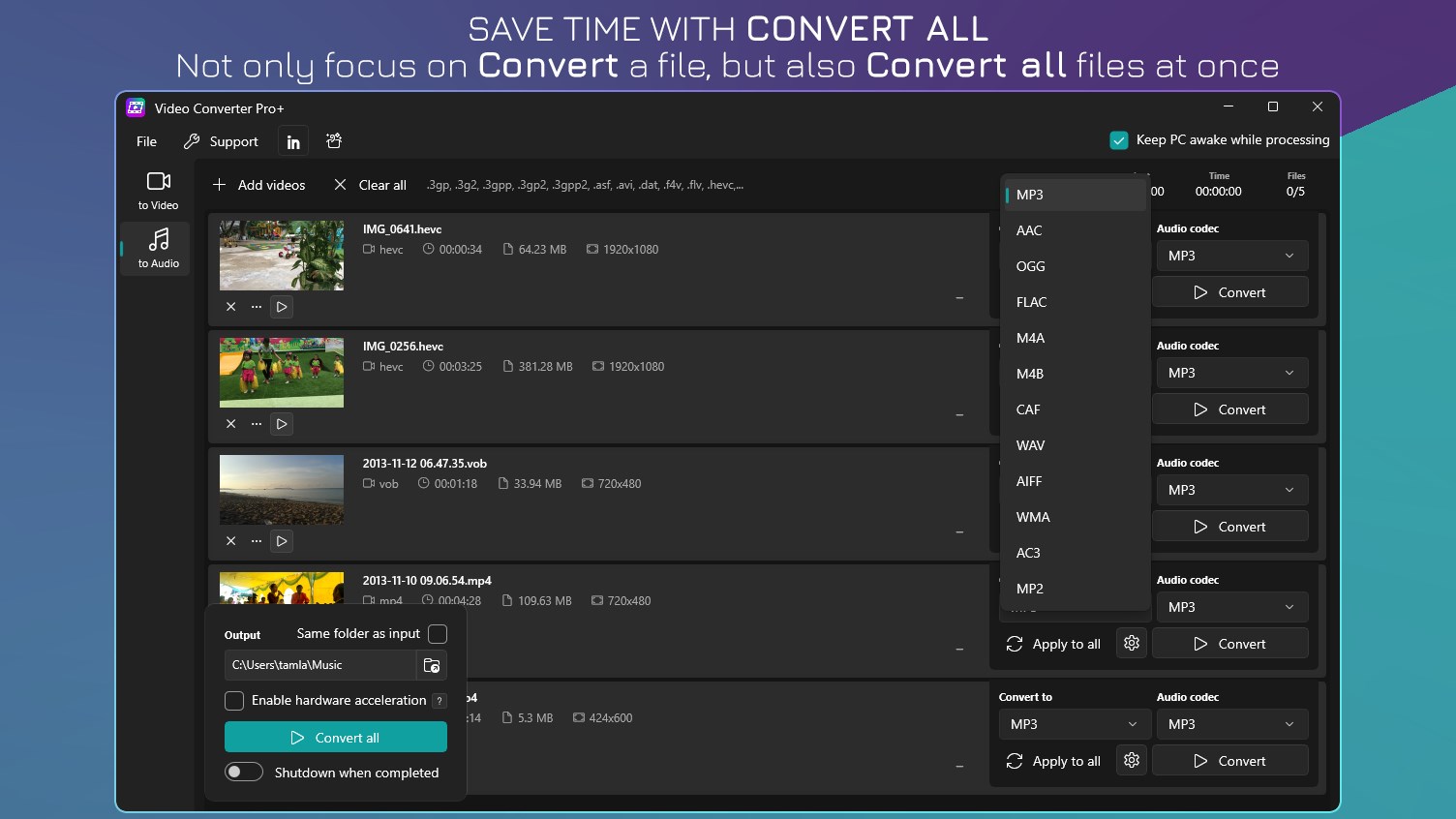This screenshot has height=819, width=1456.
Task: Play preview of IMG_0641.hevc
Action: coord(282,307)
